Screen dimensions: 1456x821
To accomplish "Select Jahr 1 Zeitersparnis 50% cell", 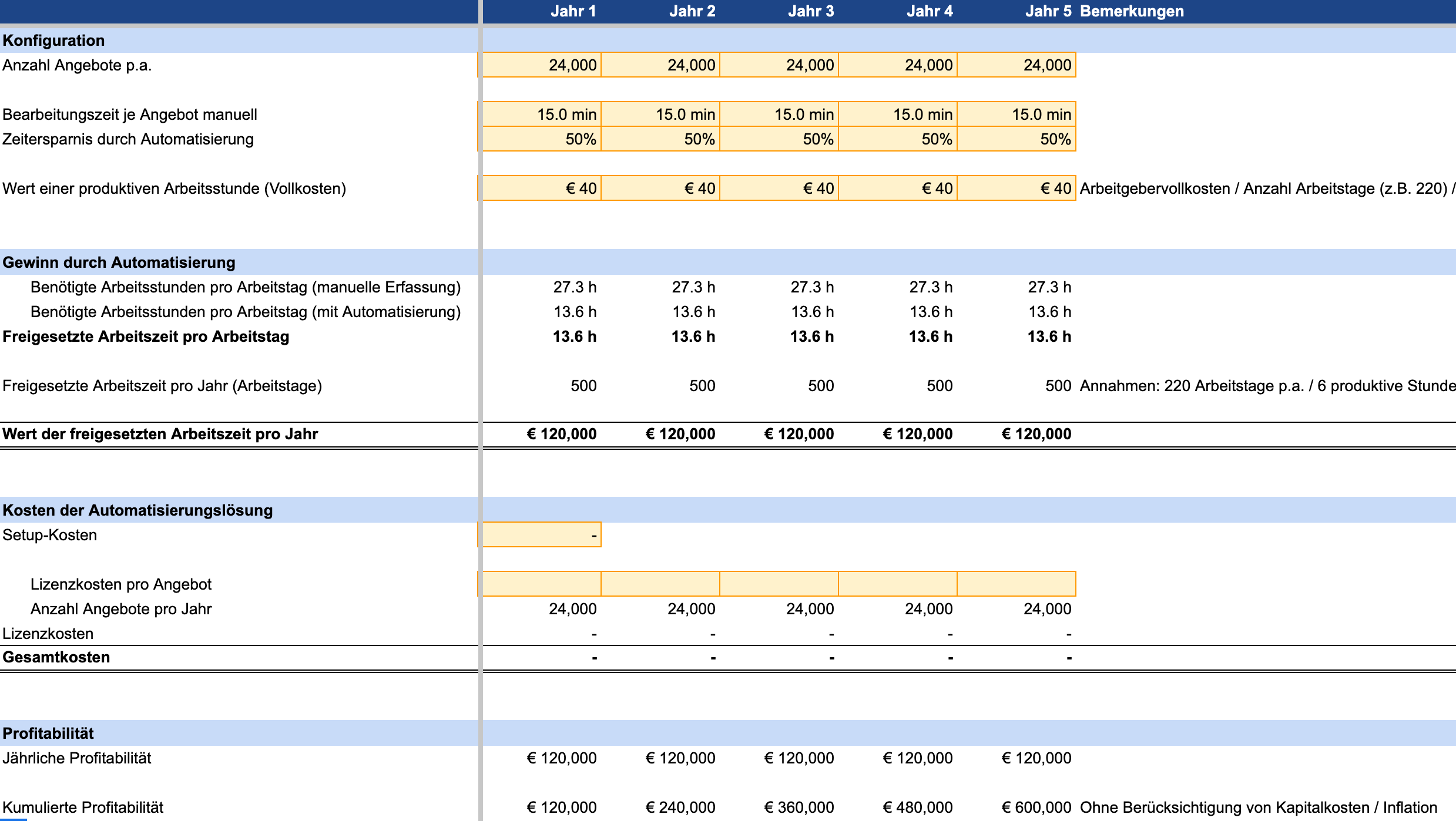I will (x=541, y=139).
